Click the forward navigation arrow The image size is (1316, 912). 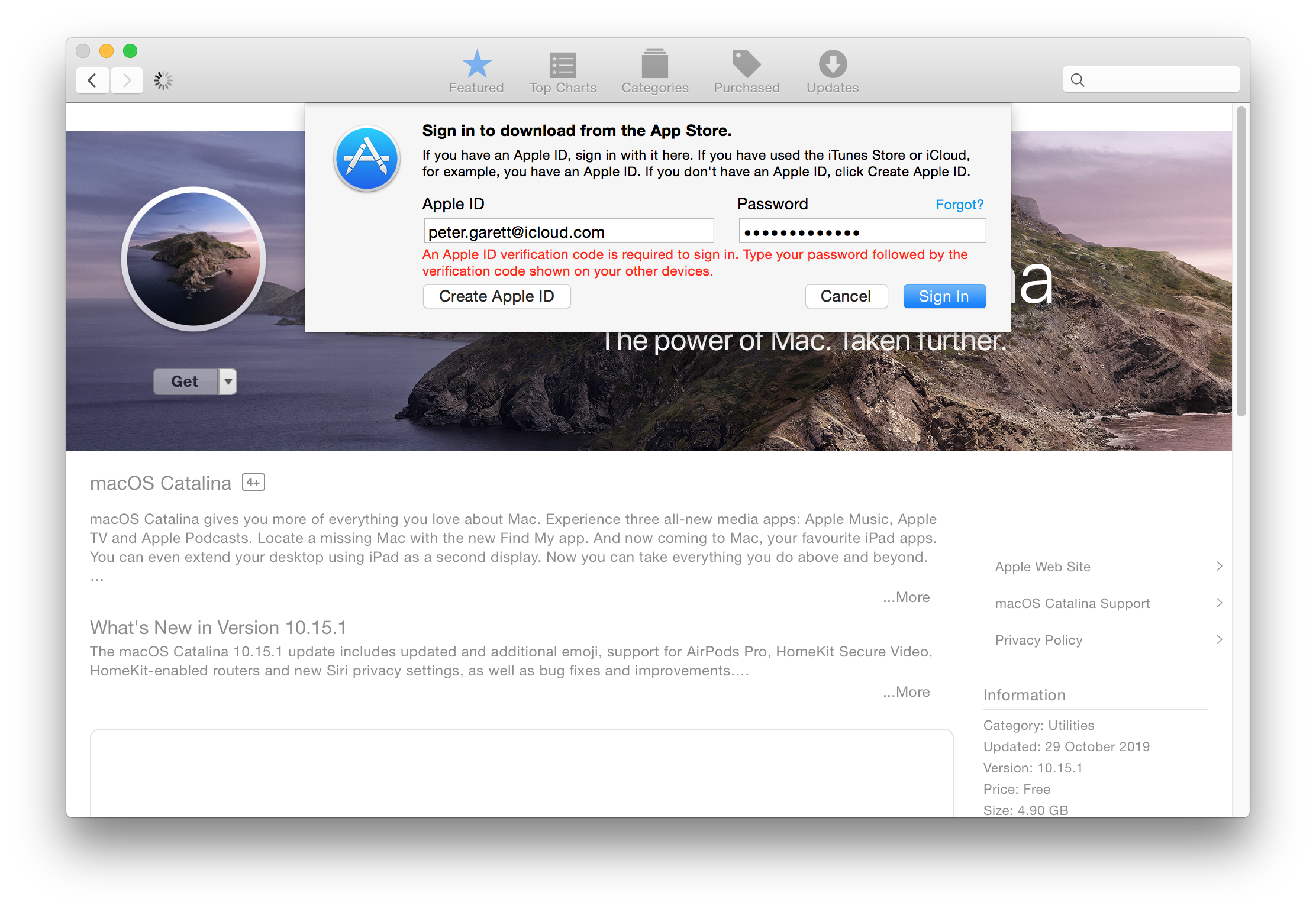tap(127, 80)
